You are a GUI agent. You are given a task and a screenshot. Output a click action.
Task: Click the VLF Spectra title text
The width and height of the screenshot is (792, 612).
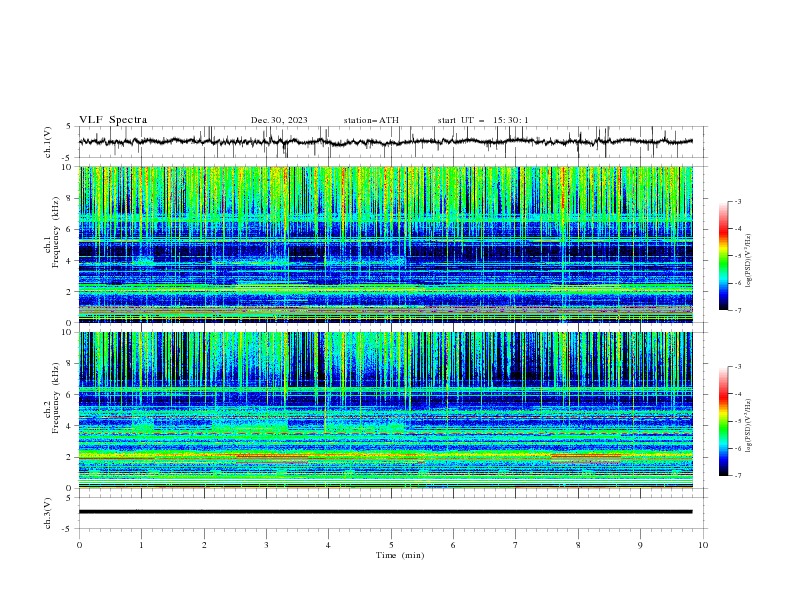point(113,120)
